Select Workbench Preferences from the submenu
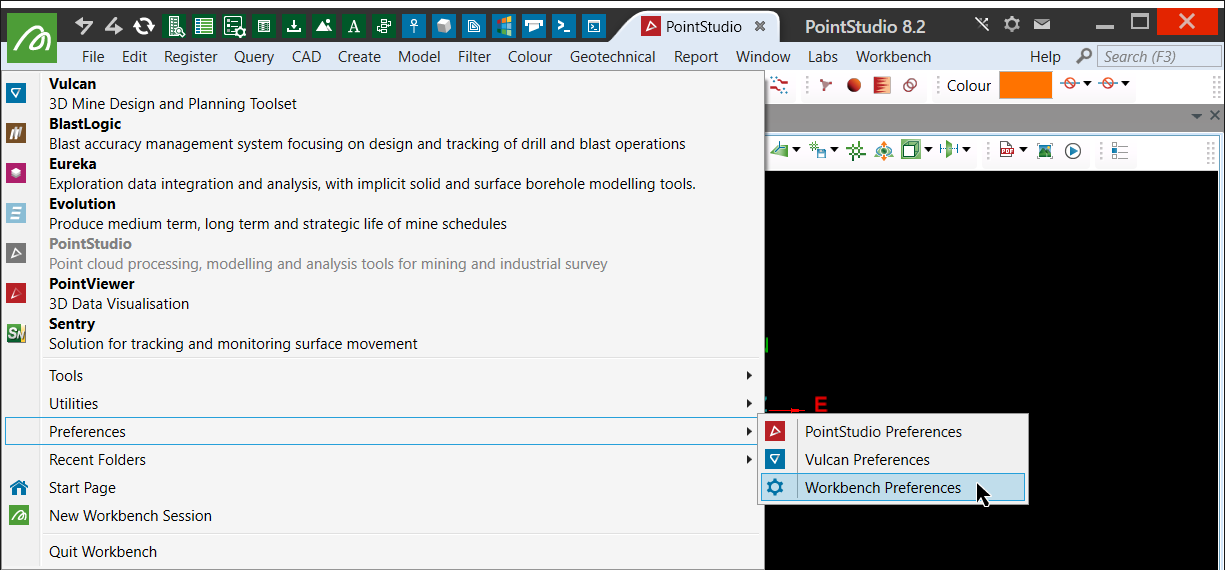The width and height of the screenshot is (1225, 570). pyautogui.click(x=883, y=488)
